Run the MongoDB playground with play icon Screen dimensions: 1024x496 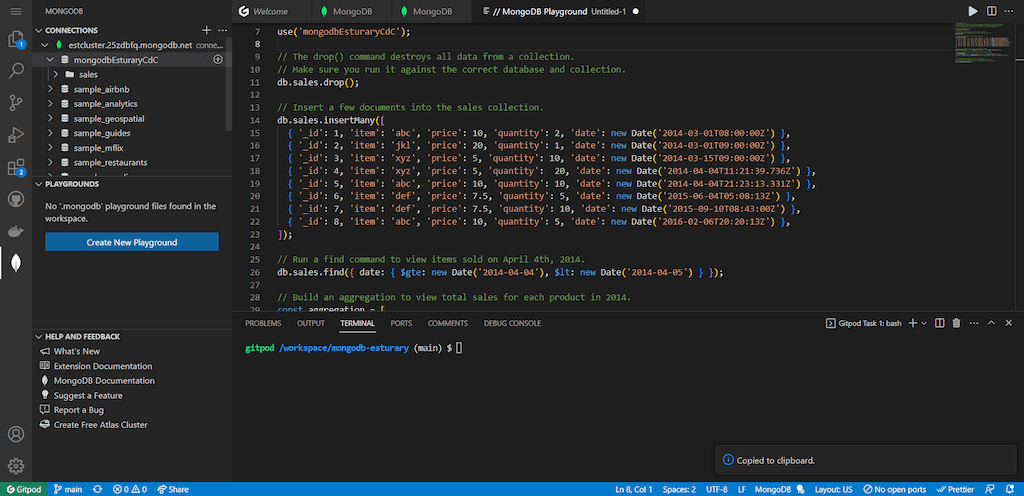(x=973, y=11)
